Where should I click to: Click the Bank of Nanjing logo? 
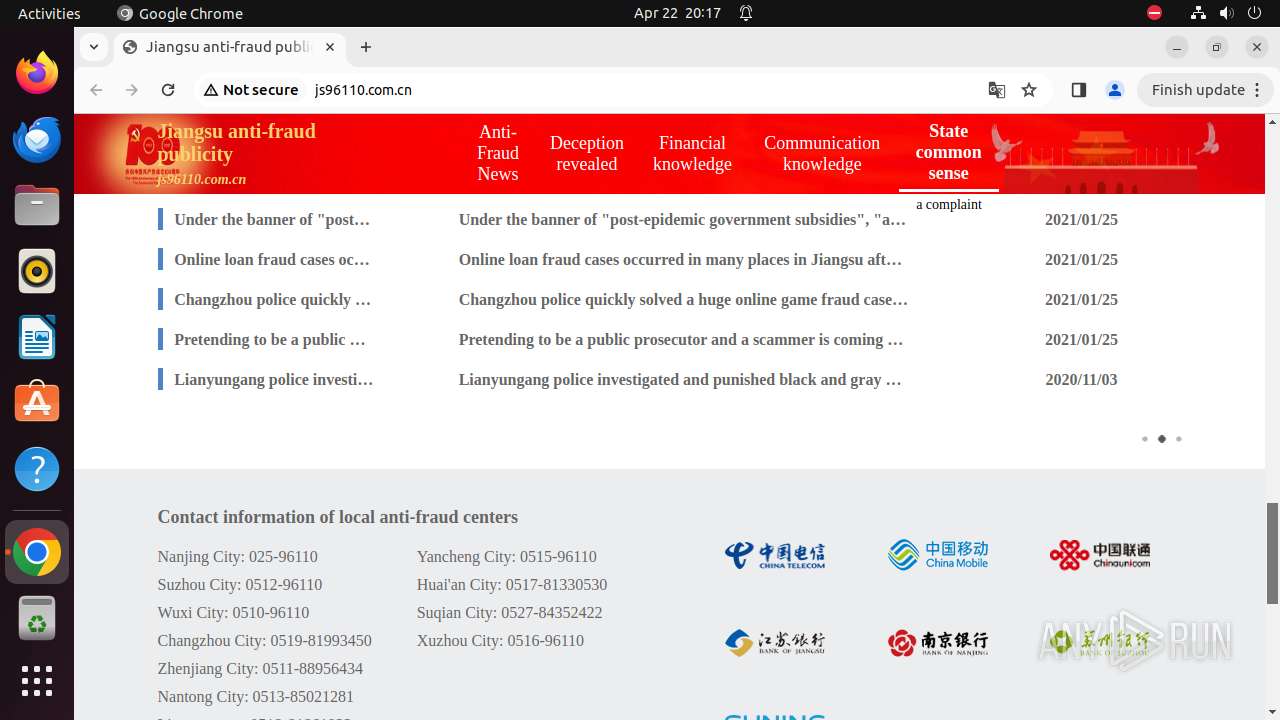click(x=938, y=642)
